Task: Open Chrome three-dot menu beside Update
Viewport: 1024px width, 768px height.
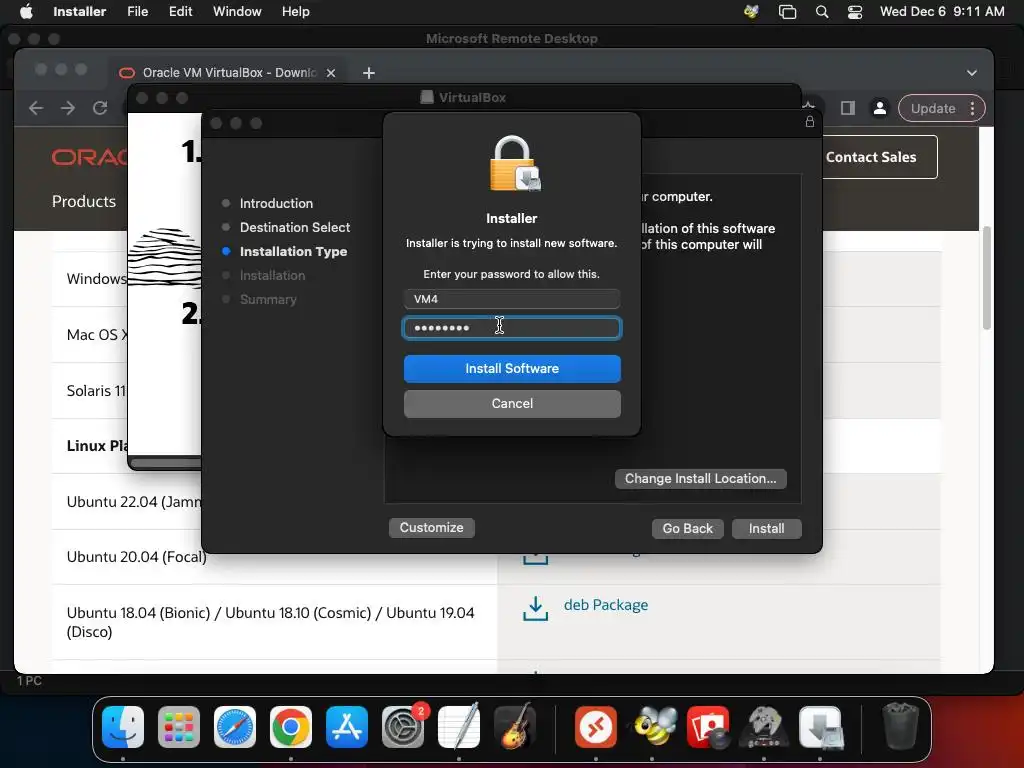Action: pyautogui.click(x=972, y=108)
